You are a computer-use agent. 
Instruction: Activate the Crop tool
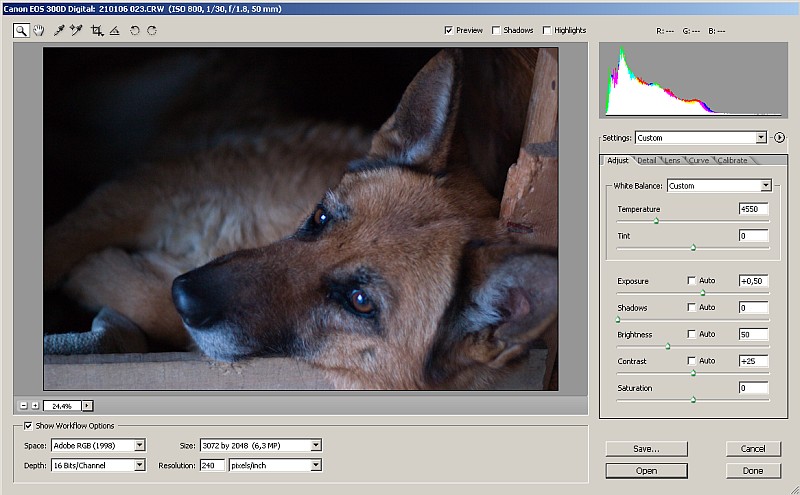pyautogui.click(x=97, y=31)
